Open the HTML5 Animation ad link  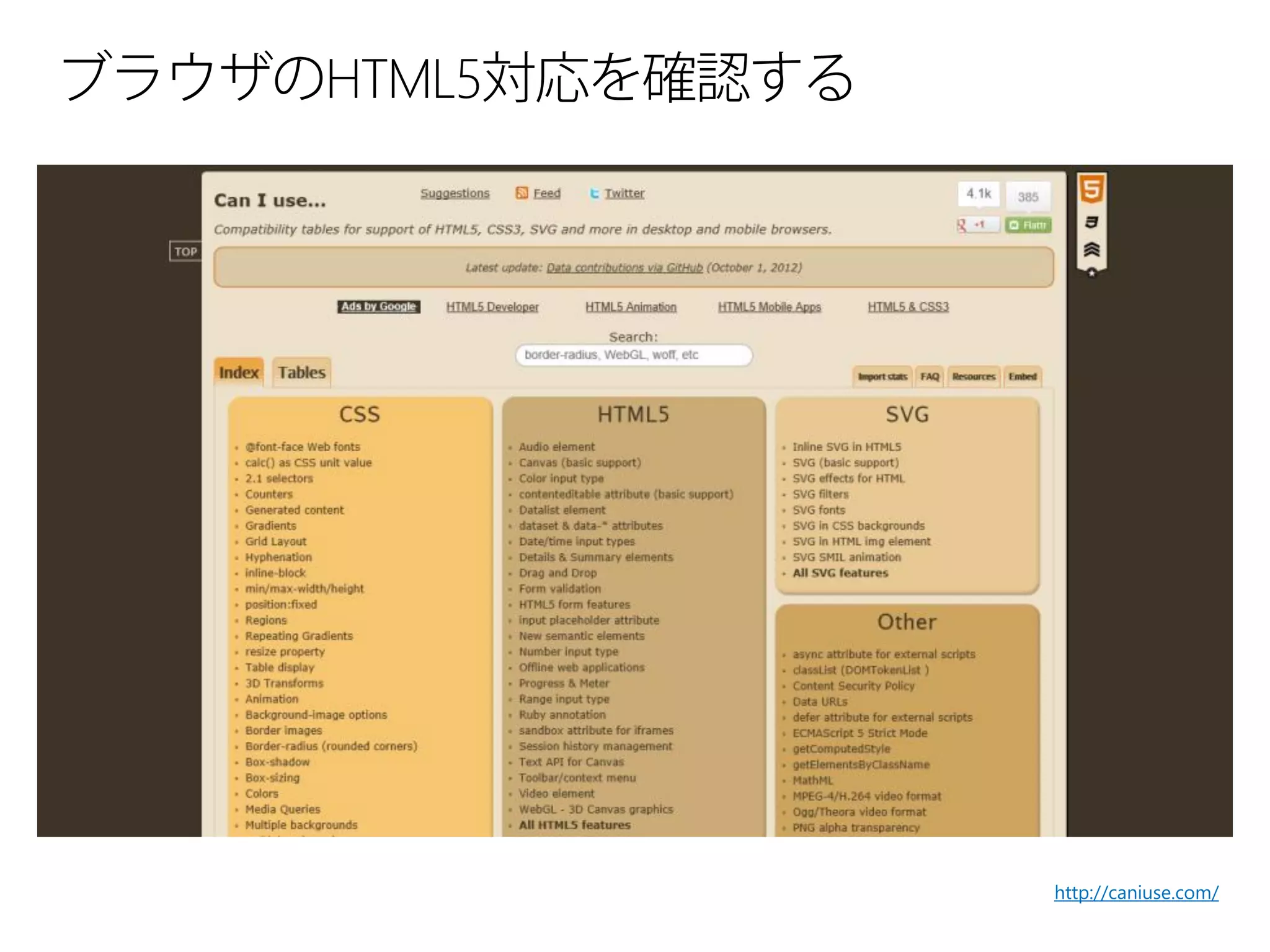point(631,307)
